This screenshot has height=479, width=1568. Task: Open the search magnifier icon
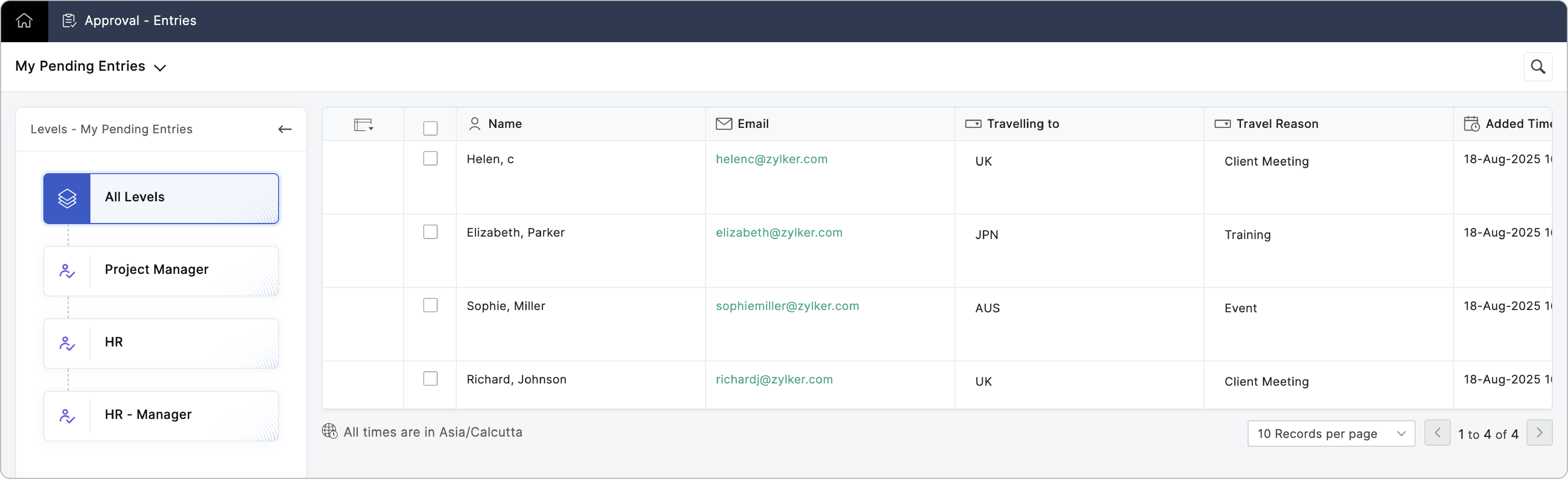[1538, 67]
